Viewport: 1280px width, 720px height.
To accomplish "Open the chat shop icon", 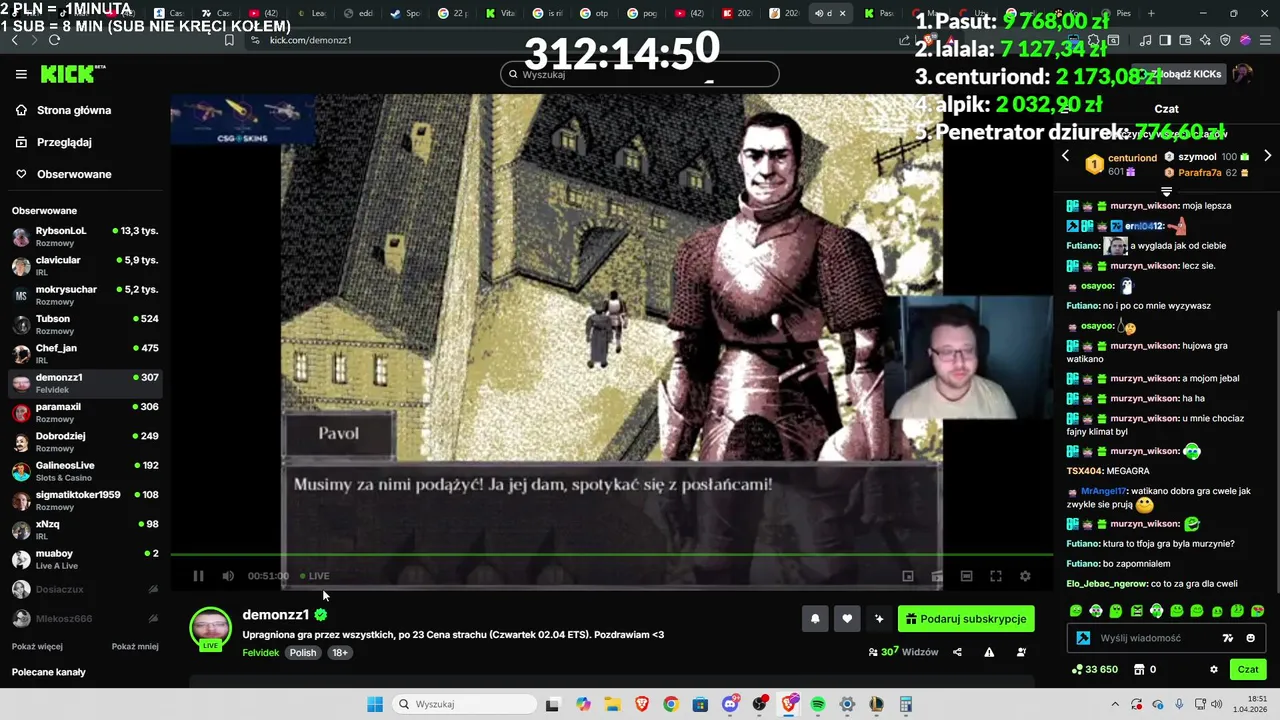I will coord(1138,670).
